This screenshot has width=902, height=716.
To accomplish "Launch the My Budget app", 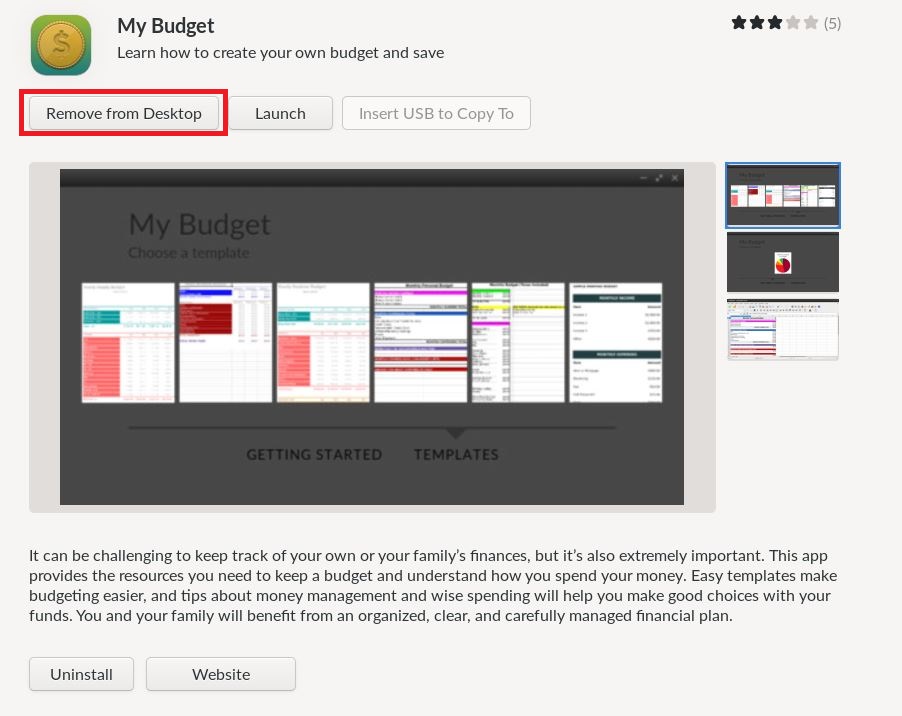I will tap(280, 113).
